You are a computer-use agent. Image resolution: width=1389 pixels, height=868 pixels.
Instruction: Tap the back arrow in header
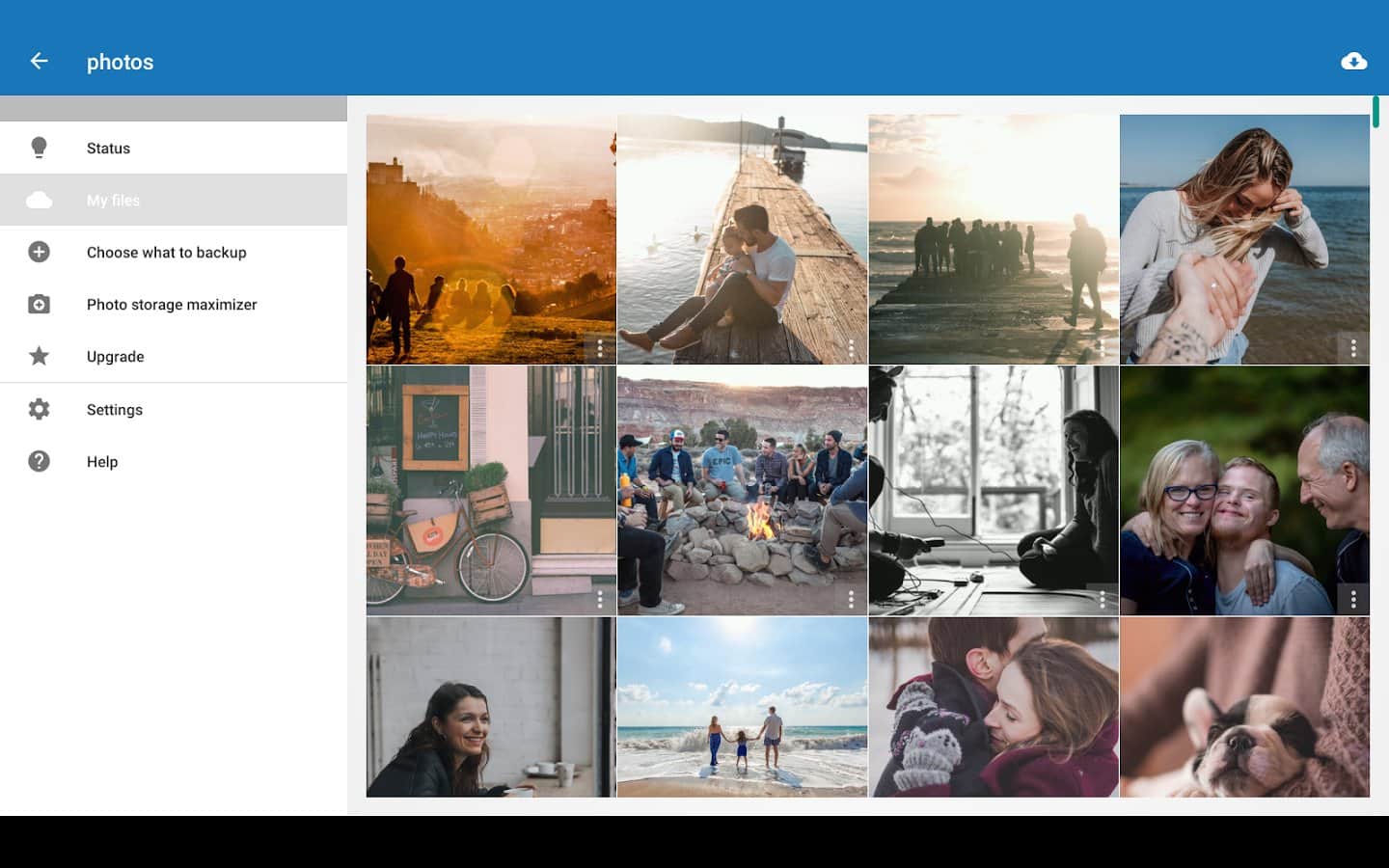coord(39,62)
